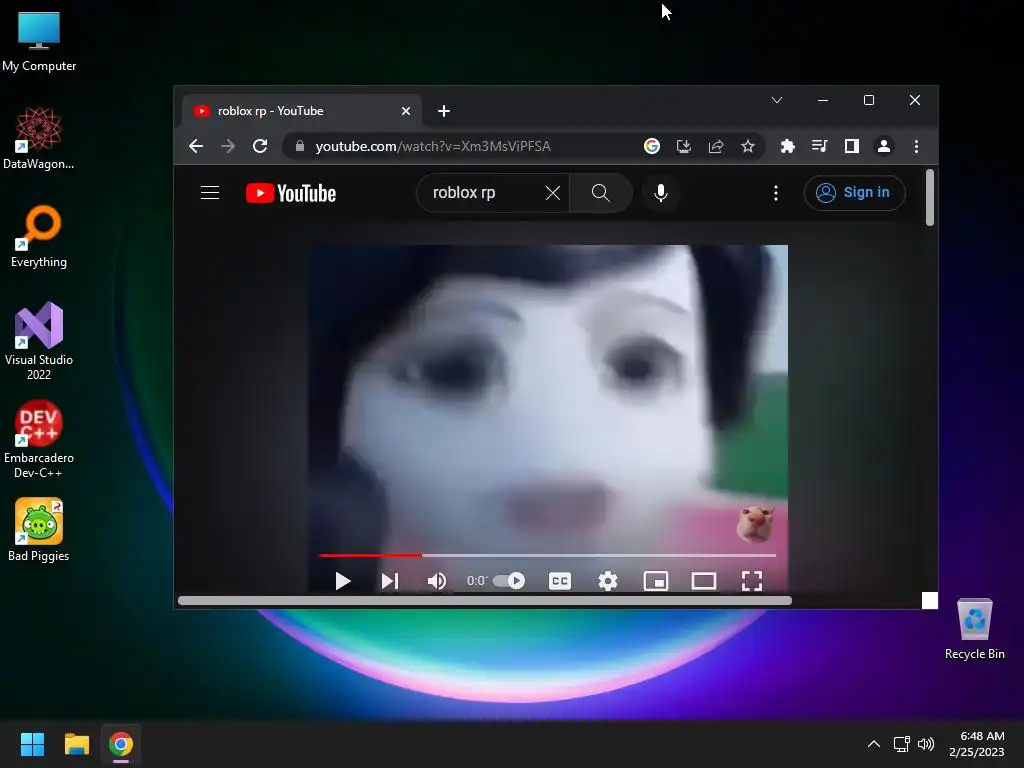Click the Google icon in address bar
The width and height of the screenshot is (1024, 768).
[x=651, y=146]
